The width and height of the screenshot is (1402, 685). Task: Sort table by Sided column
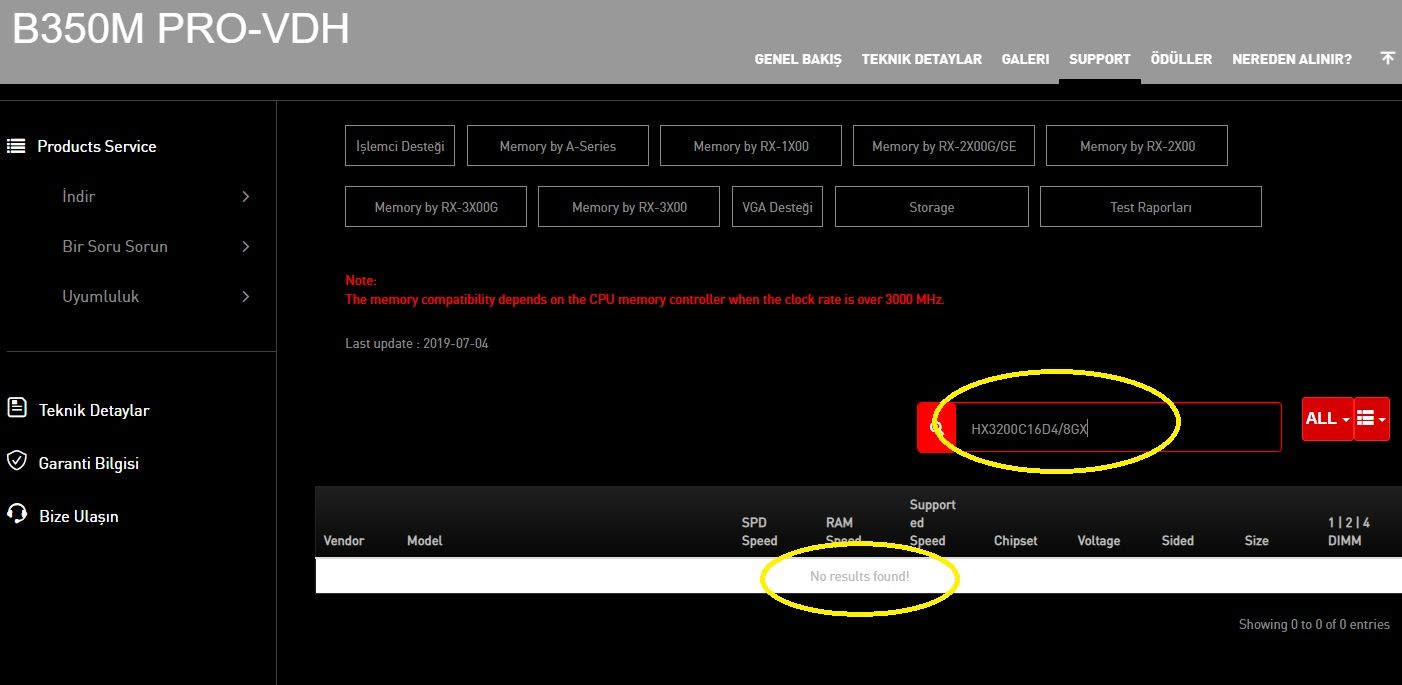(x=1178, y=541)
